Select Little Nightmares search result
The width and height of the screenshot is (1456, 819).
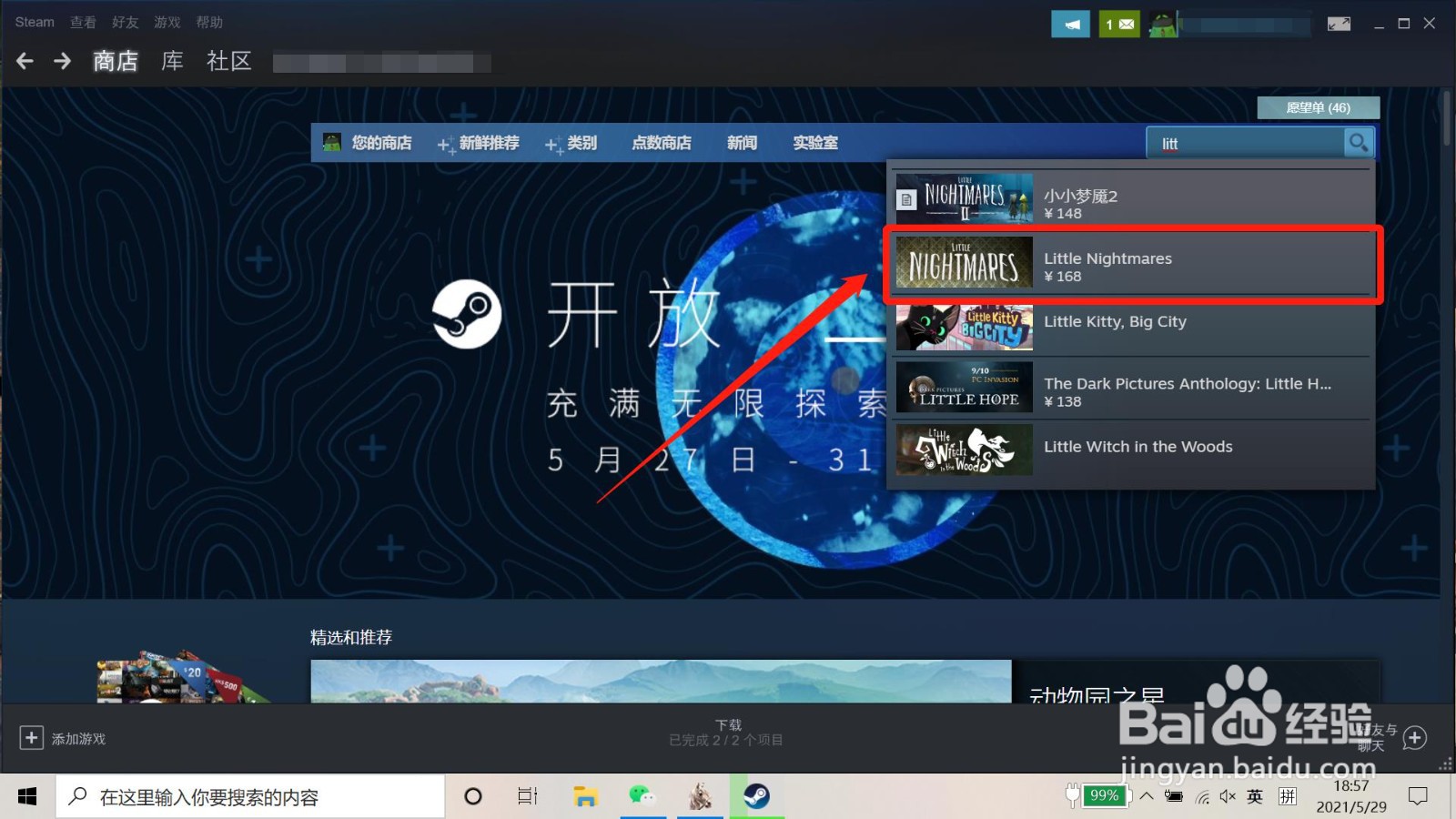point(1132,263)
